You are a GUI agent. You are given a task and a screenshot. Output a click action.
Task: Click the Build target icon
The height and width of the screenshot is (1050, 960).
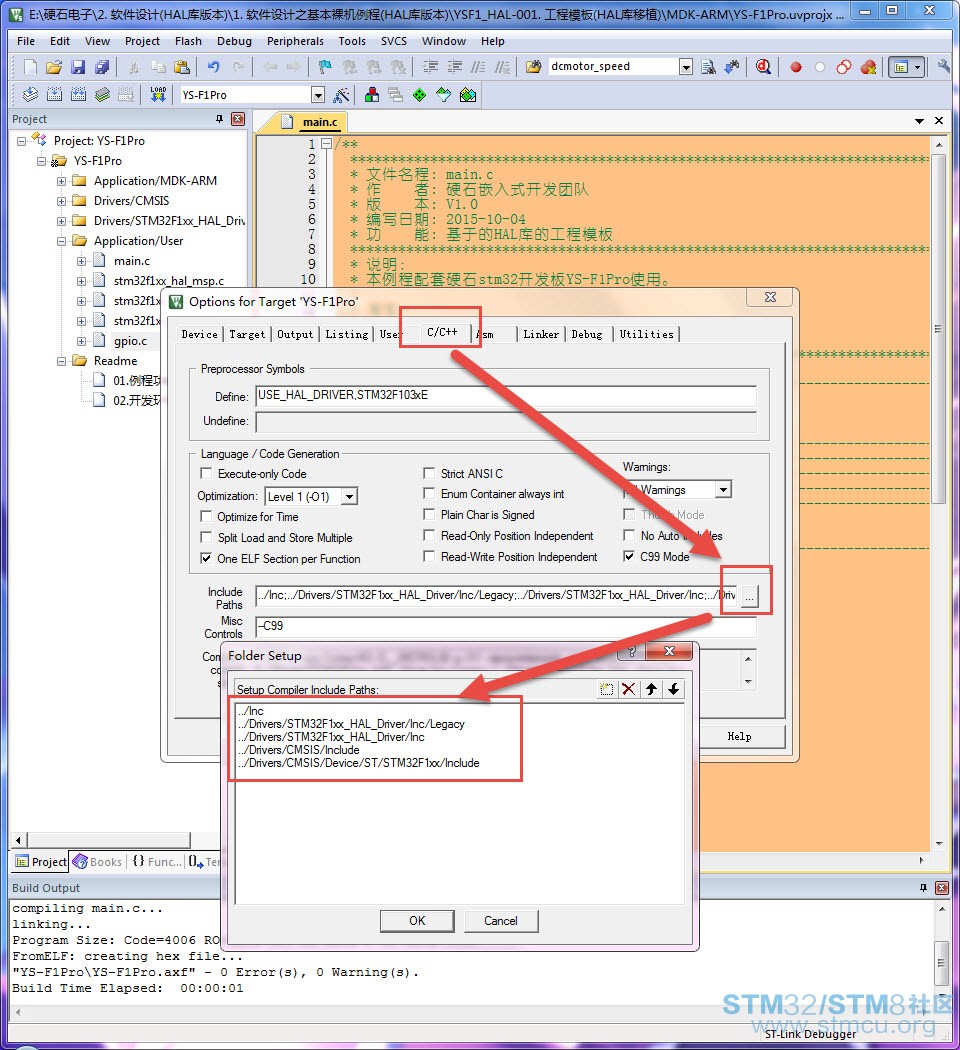click(x=54, y=94)
